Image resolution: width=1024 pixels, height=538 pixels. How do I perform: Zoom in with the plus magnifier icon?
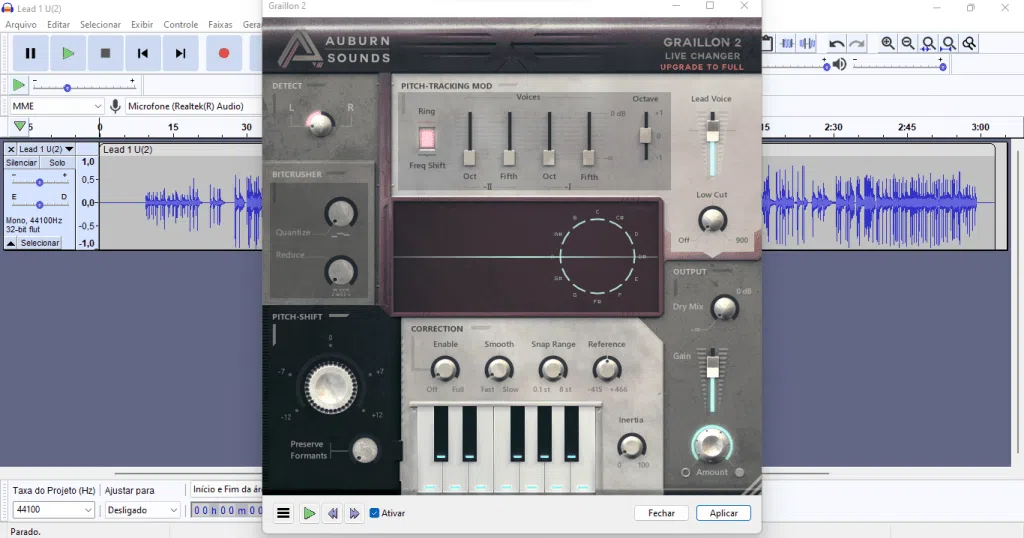pos(888,43)
